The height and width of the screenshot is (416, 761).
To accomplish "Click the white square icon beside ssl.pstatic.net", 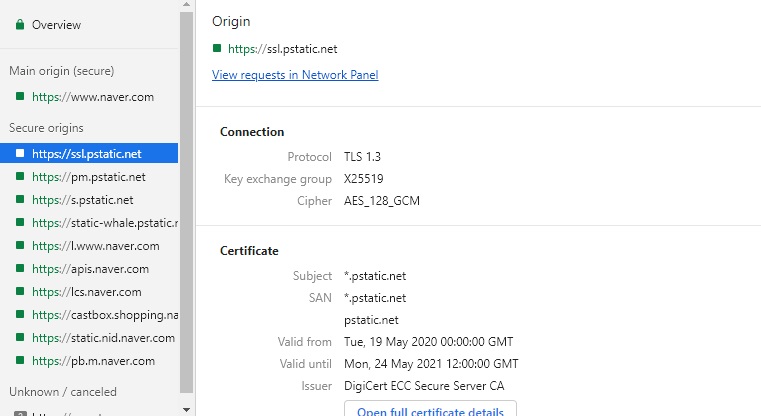I will (x=20, y=153).
